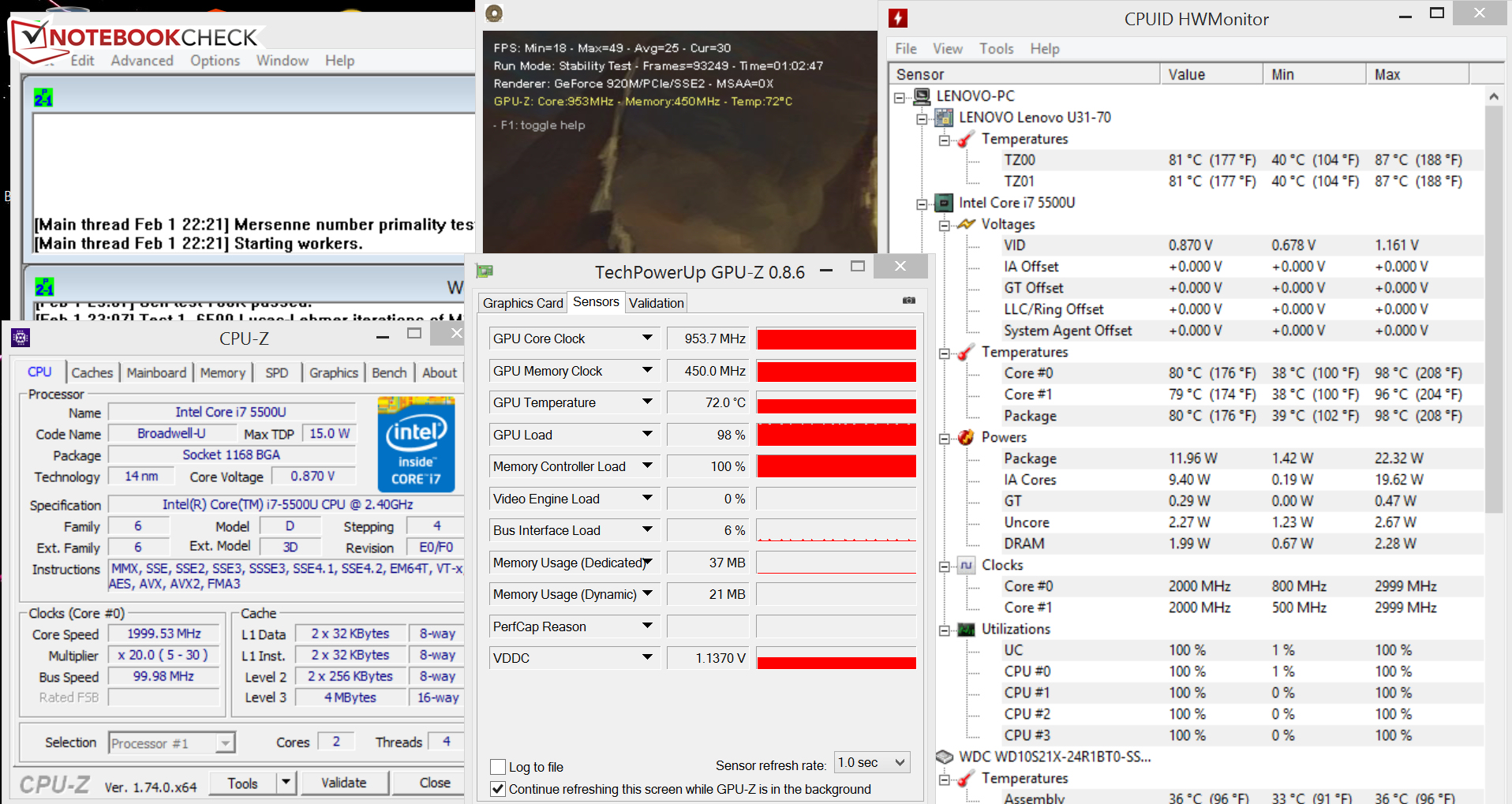
Task: Open the GPU Load sensor dropdown
Action: [647, 434]
